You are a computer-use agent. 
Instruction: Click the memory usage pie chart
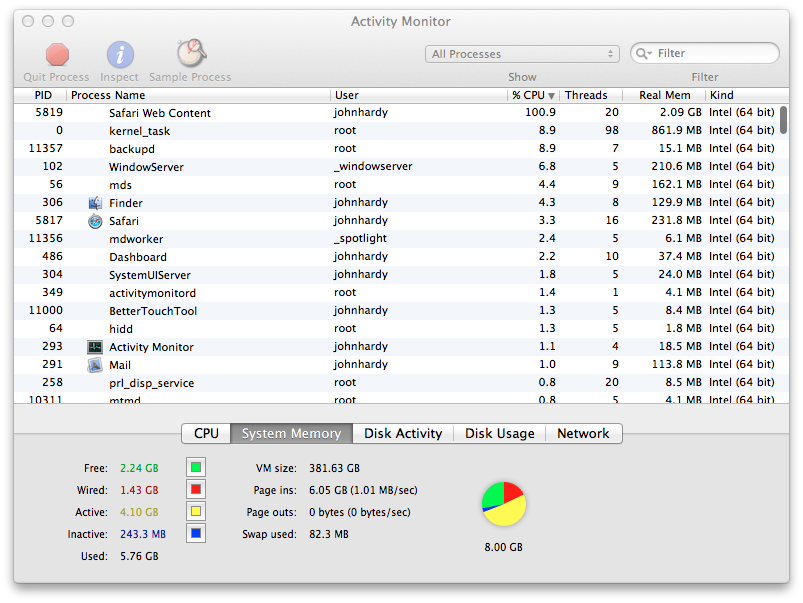504,504
